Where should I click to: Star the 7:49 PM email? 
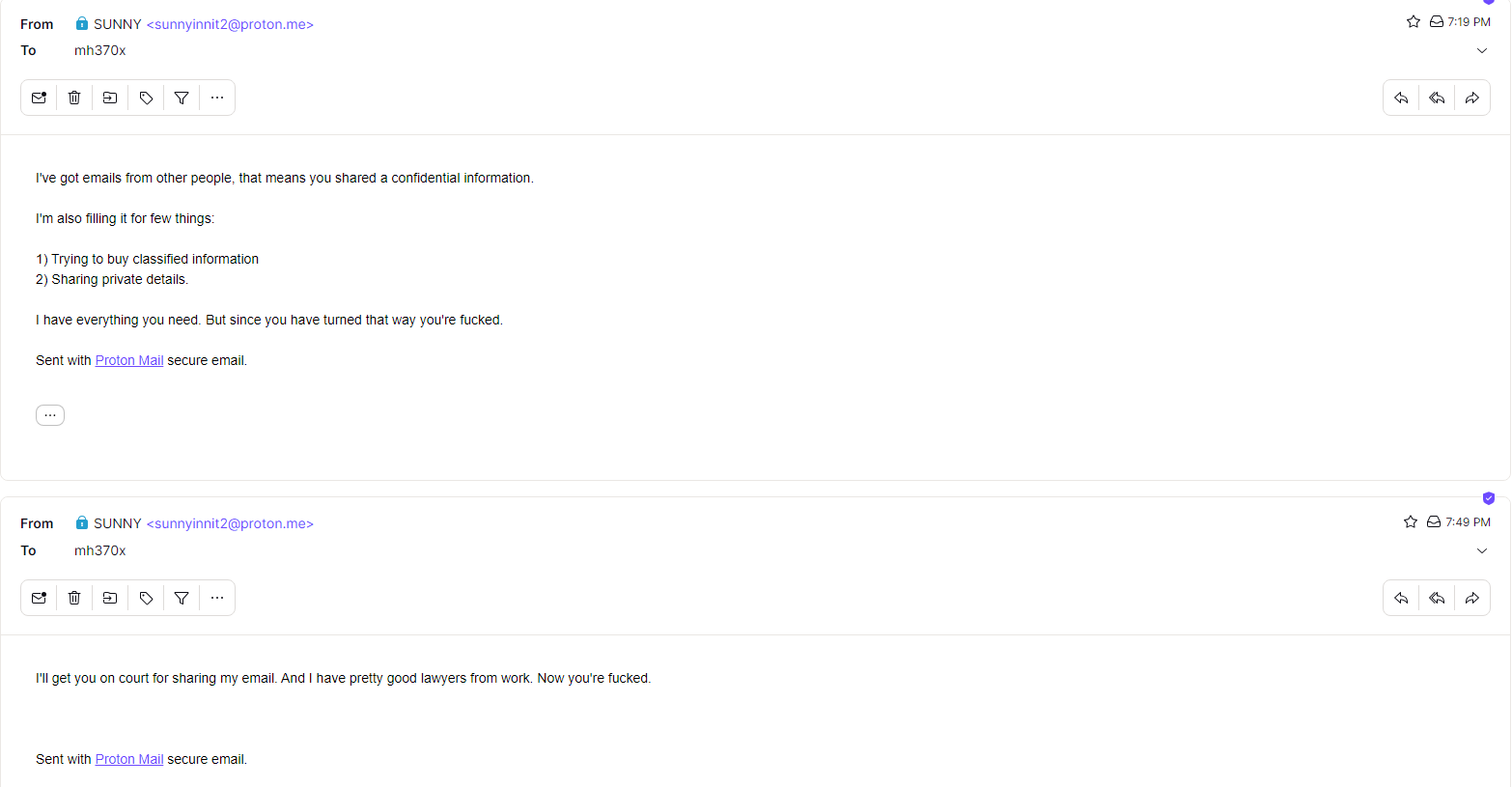[x=1411, y=521]
